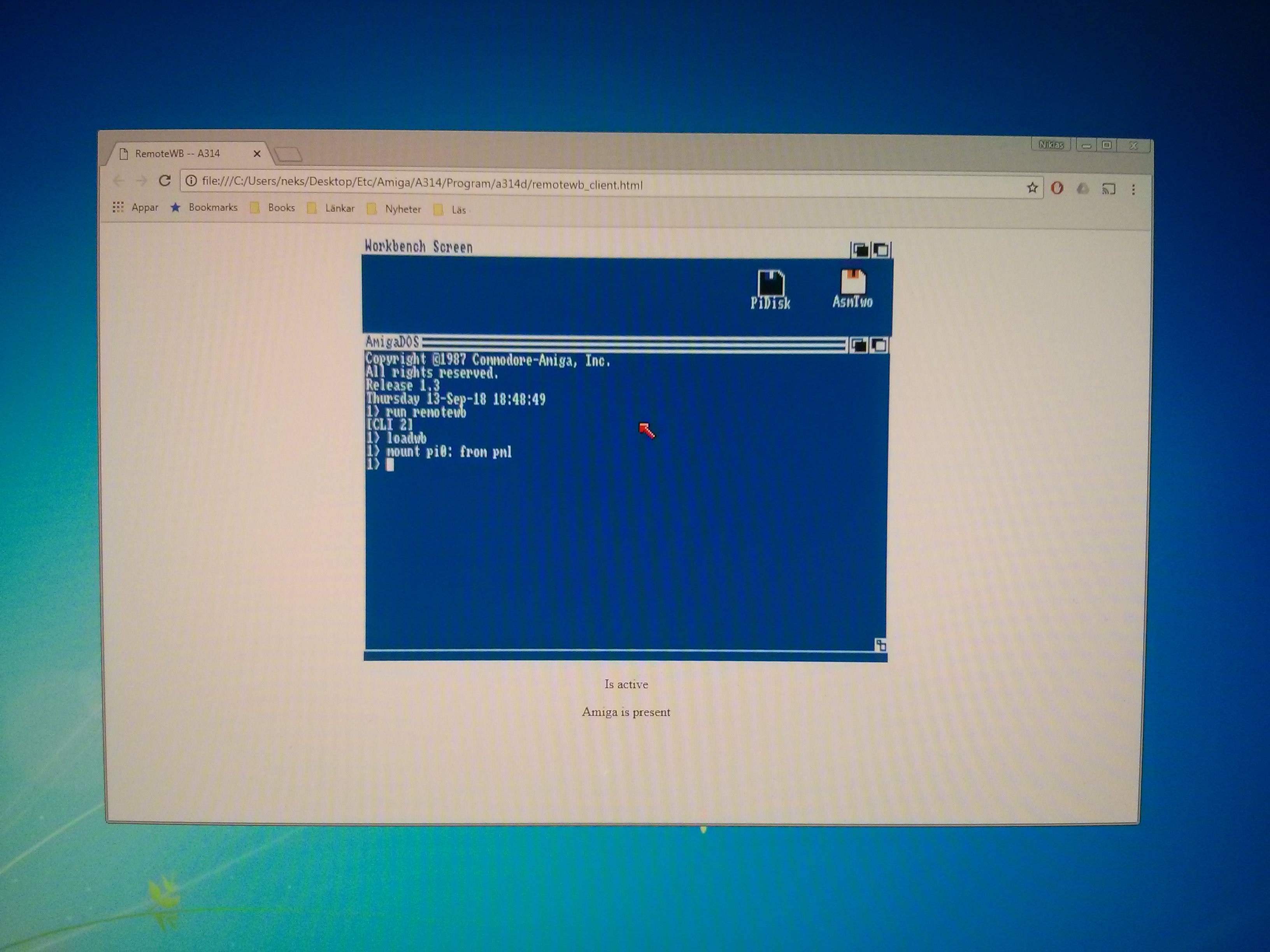Open the Läs bookmark folder
1270x952 pixels.
click(x=450, y=210)
